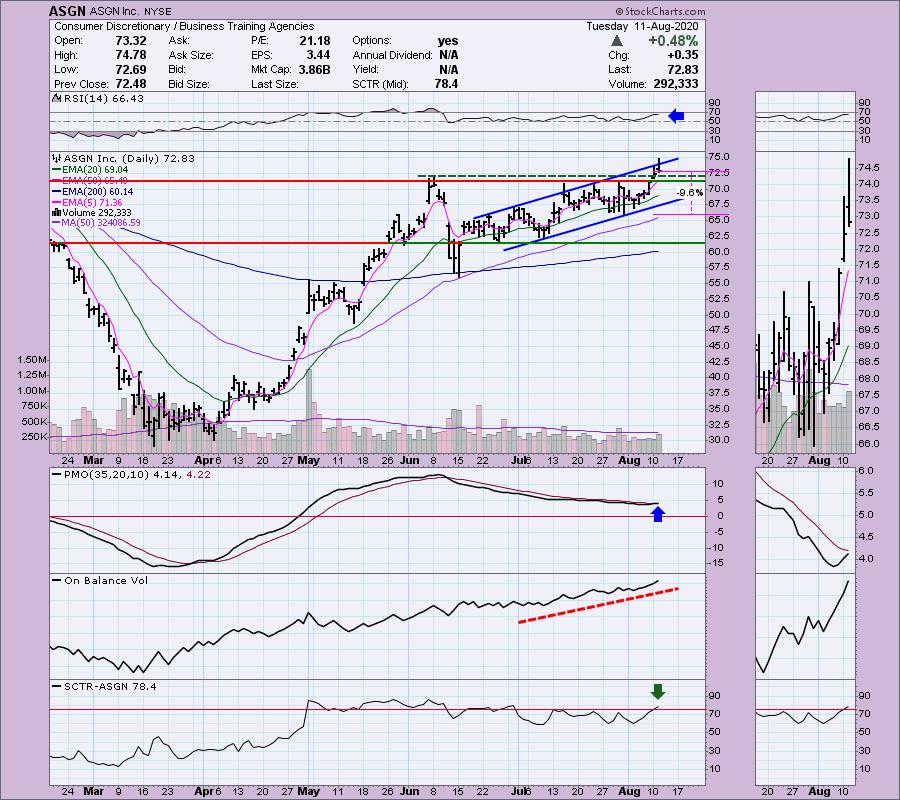Click the Last value 72.83 in header
The height and width of the screenshot is (800, 900).
pos(683,69)
